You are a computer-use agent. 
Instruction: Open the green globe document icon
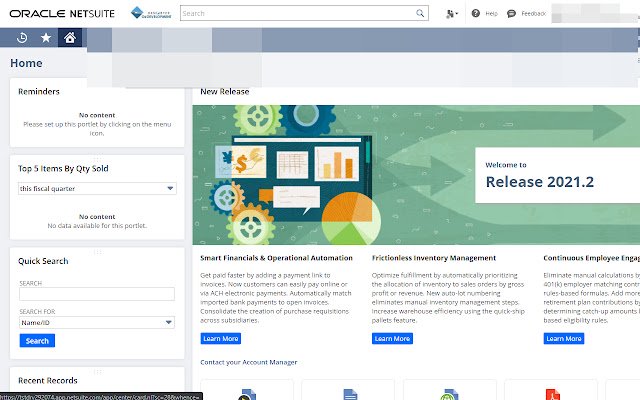click(x=450, y=394)
